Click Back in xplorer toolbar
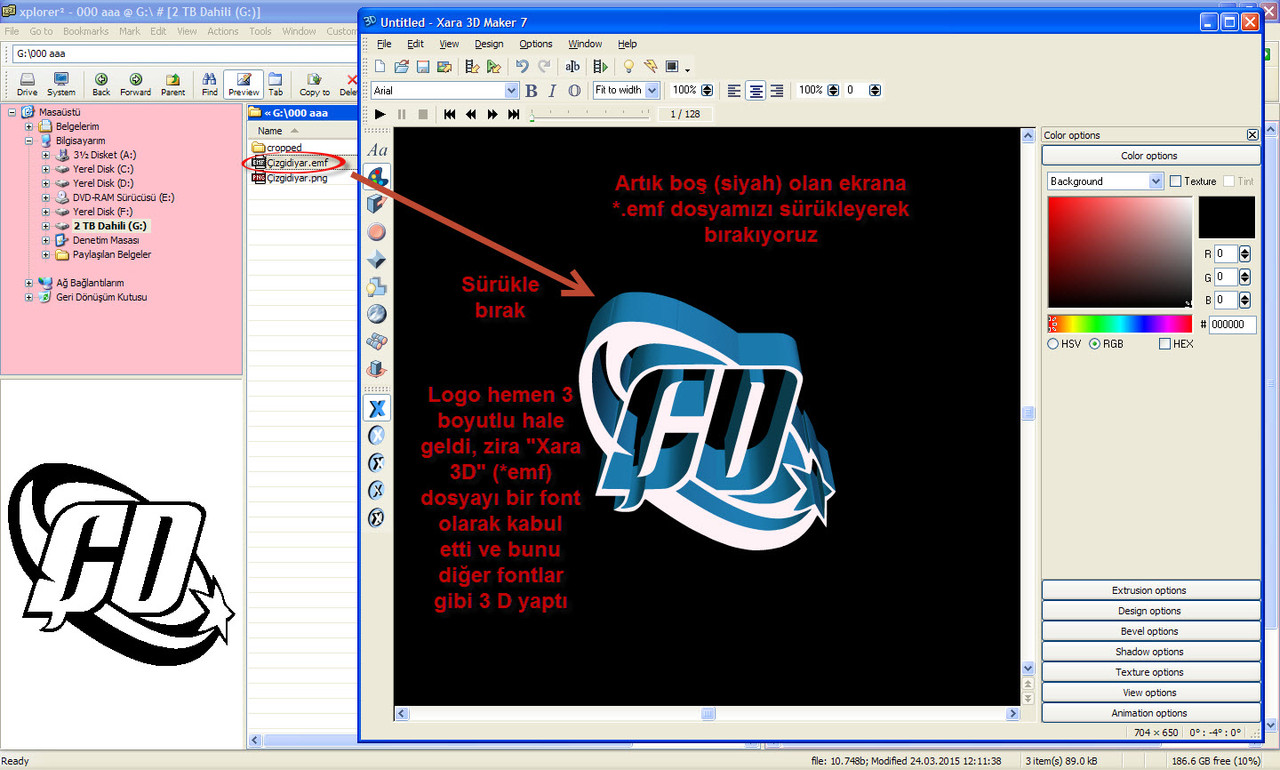Viewport: 1280px width, 770px height. (101, 84)
